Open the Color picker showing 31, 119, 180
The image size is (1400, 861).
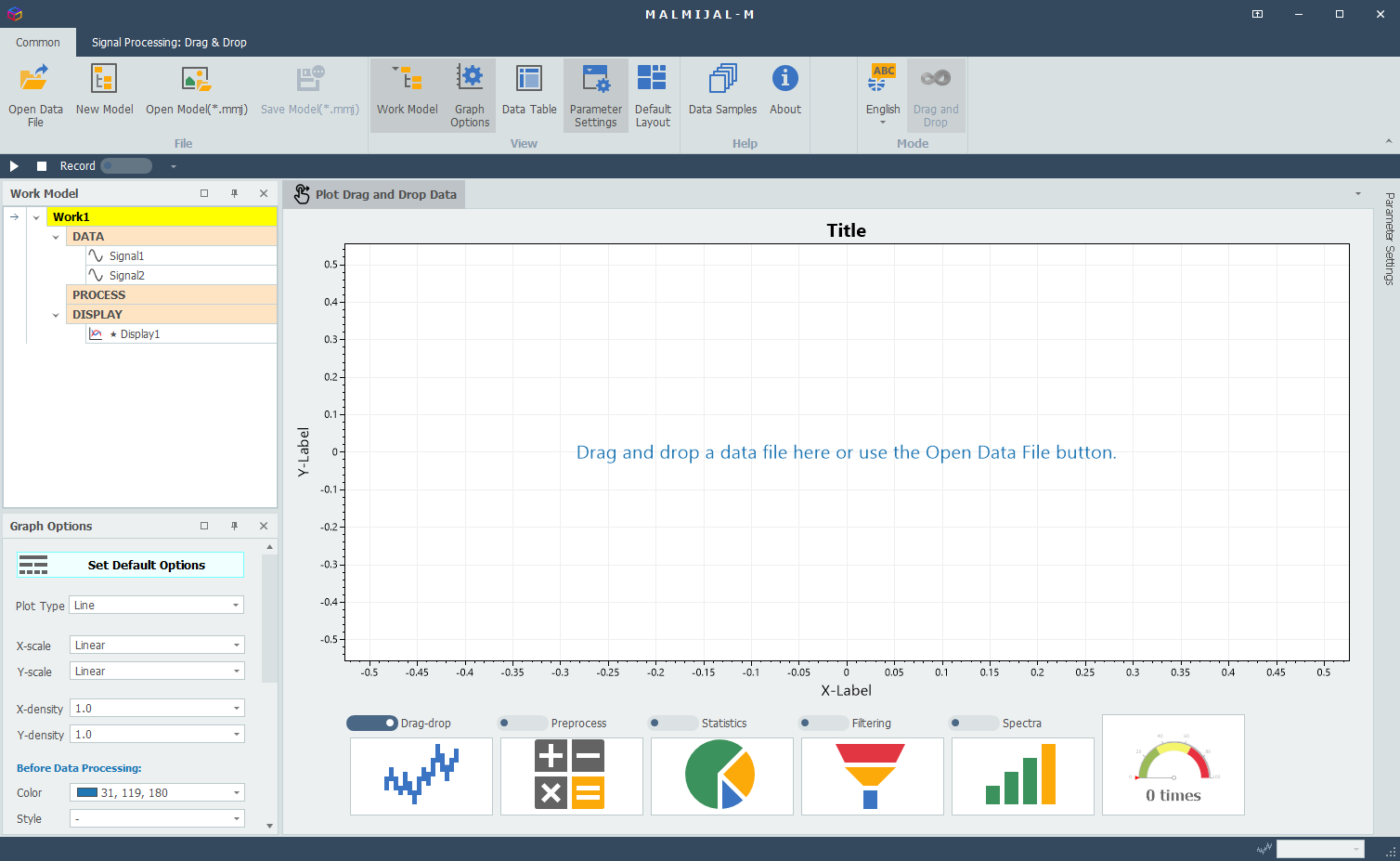coord(157,793)
